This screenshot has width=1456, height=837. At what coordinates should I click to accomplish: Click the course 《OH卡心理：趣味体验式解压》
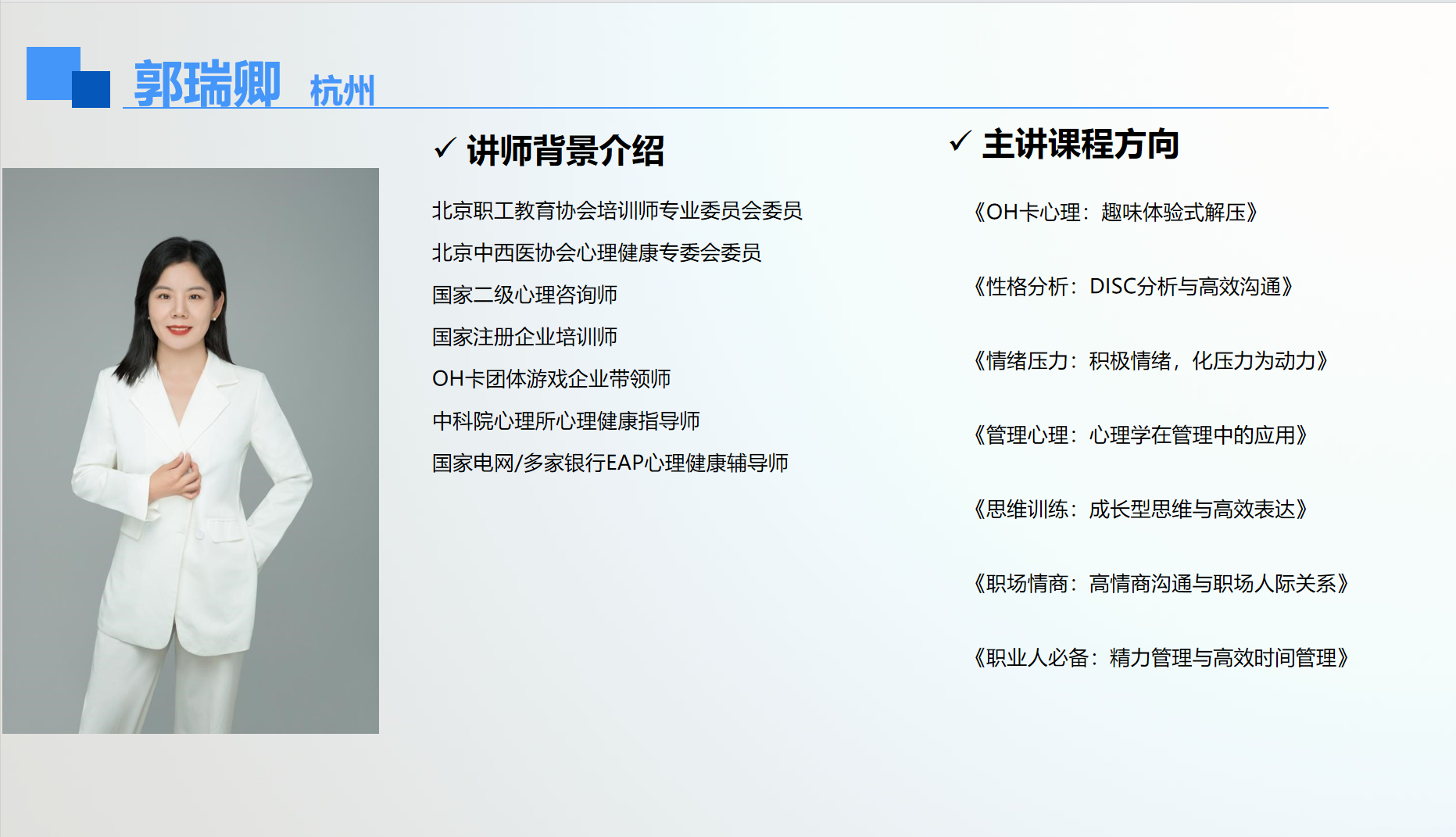pyautogui.click(x=1115, y=213)
